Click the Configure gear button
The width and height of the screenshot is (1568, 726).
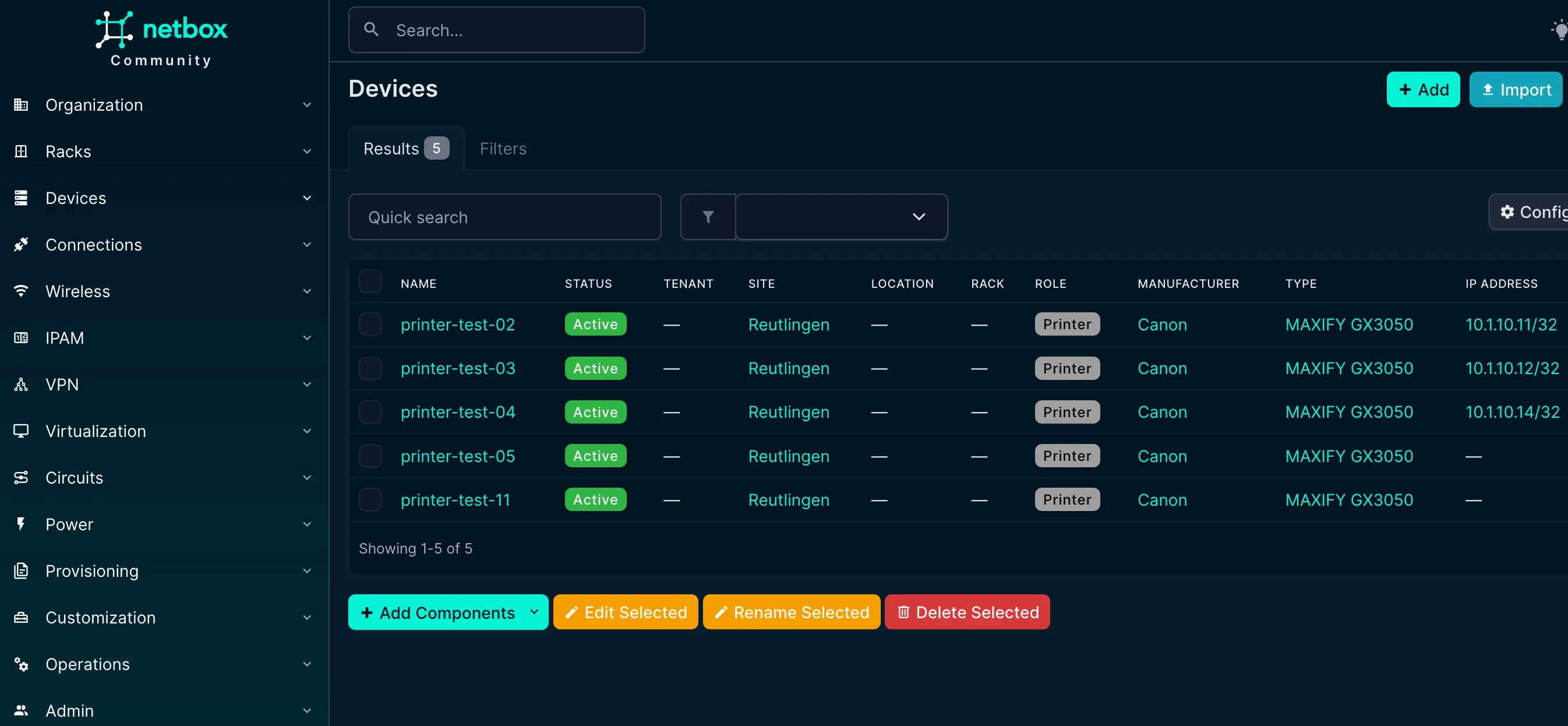point(1528,212)
